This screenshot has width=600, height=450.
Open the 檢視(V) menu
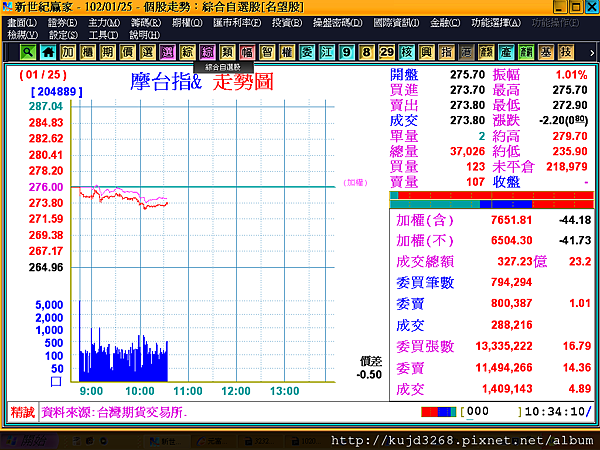pos(23,35)
